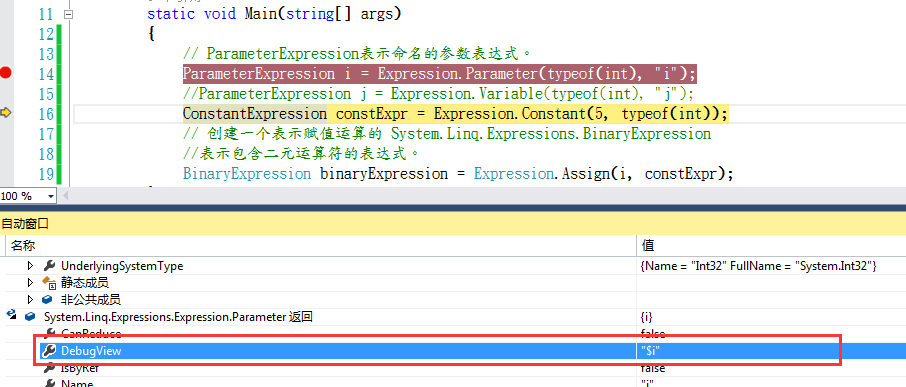The image size is (906, 387).
Task: Click the Expression.Parameter return value icon
Action: coord(30,317)
